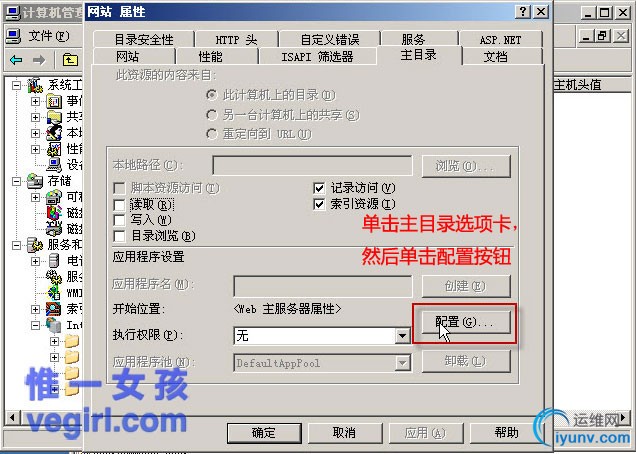Screen dimensions: 636x454
Task: Select the Event Viewer tree icon
Action: (x=54, y=101)
